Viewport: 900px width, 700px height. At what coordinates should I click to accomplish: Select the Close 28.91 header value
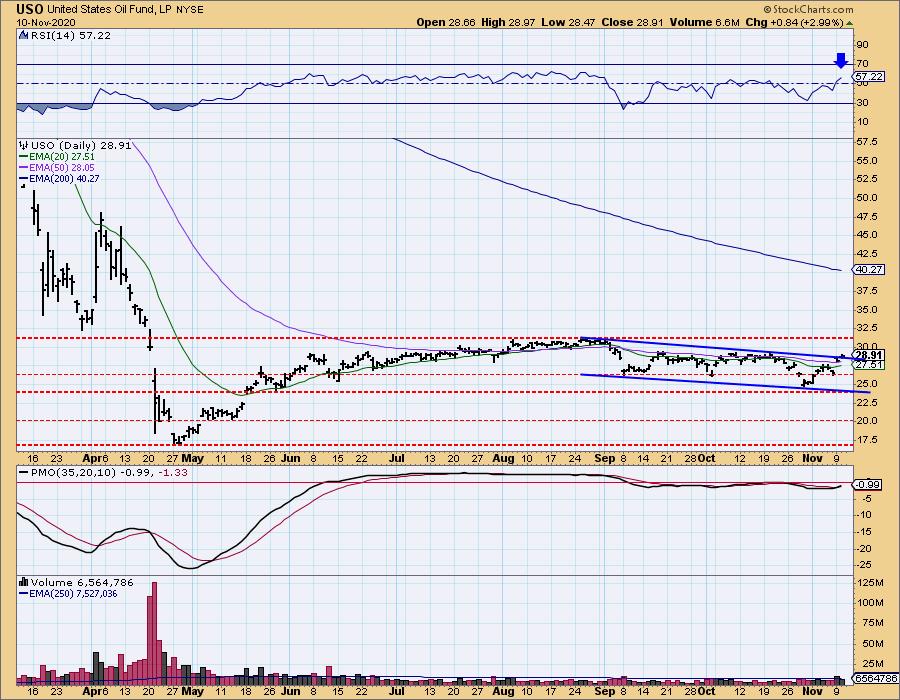click(x=632, y=22)
